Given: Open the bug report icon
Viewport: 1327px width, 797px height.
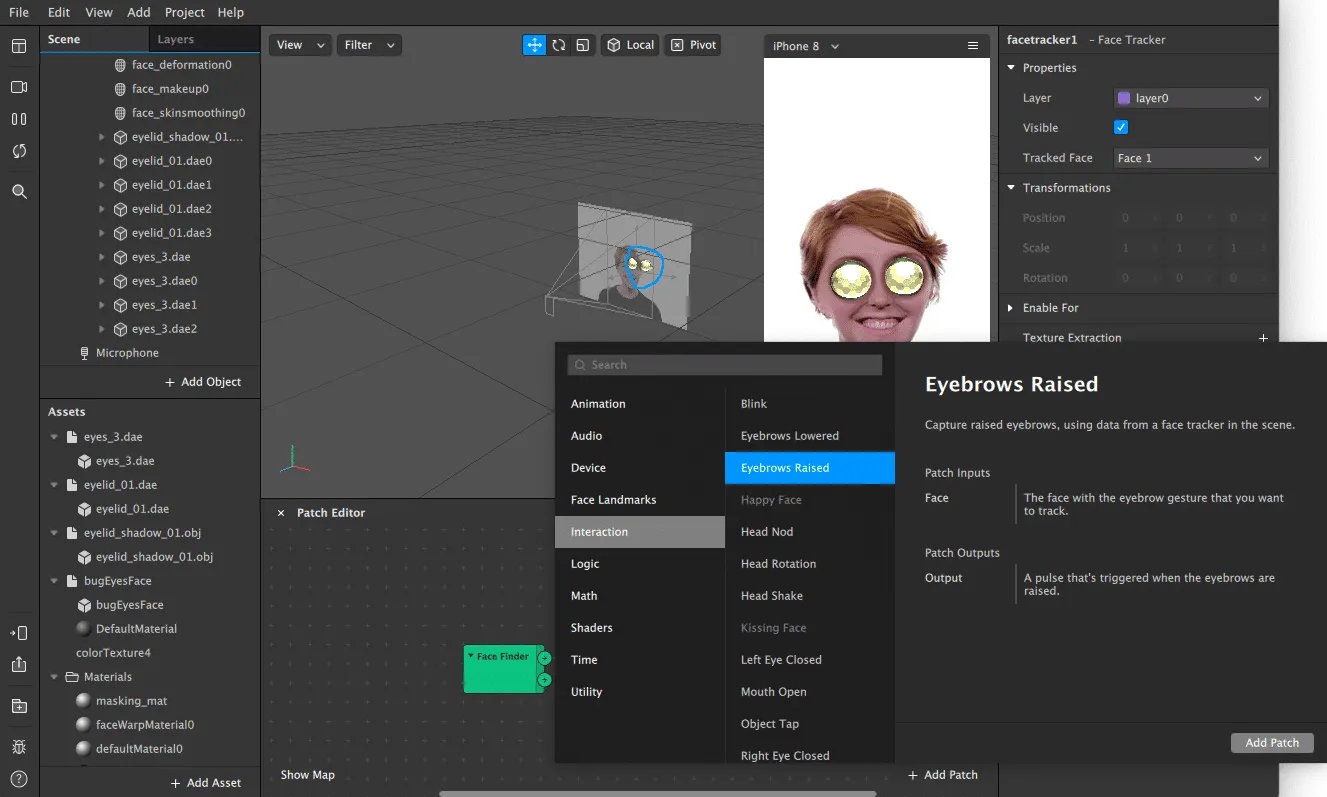Looking at the screenshot, I should point(19,747).
